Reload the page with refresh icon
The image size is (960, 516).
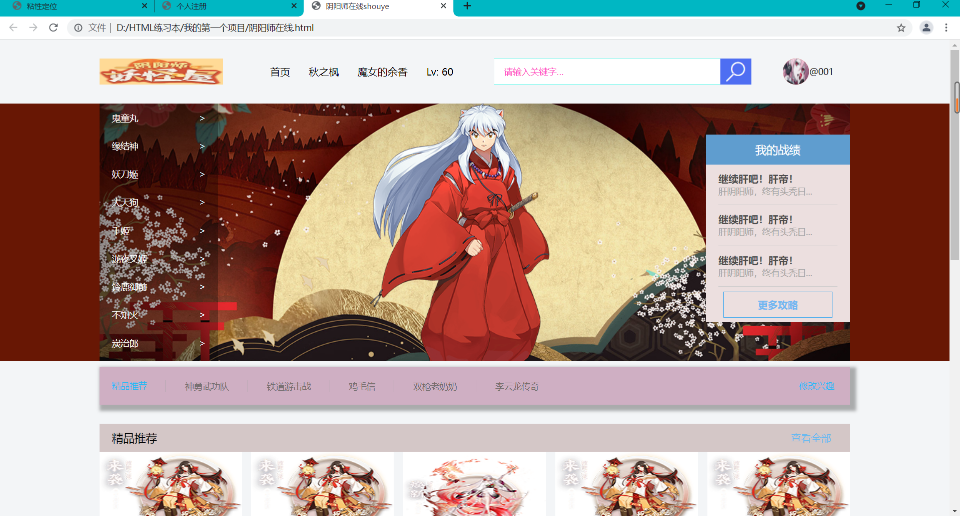click(x=53, y=28)
